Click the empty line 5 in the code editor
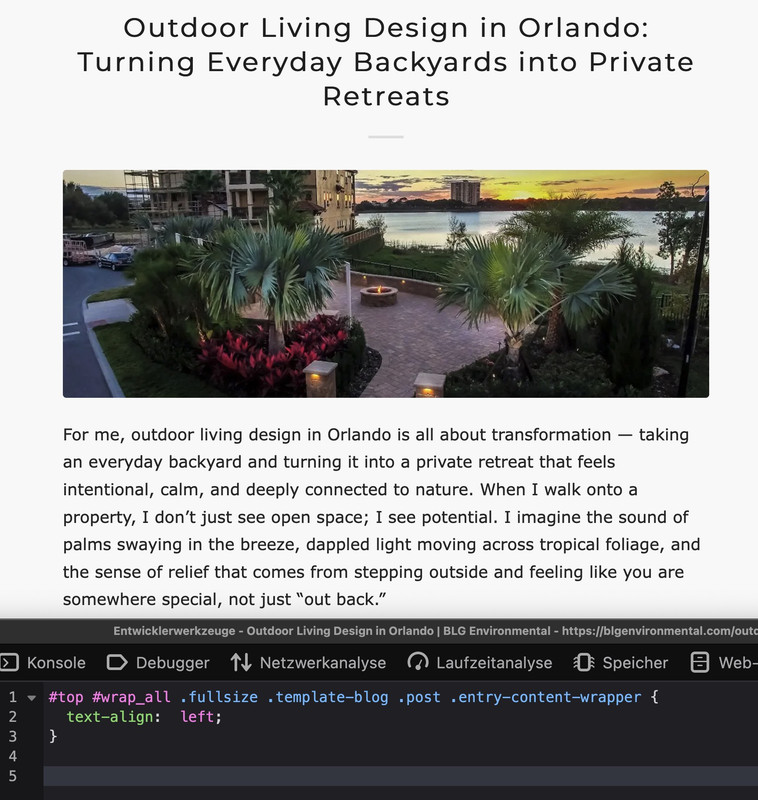This screenshot has height=800, width=758. (400, 776)
